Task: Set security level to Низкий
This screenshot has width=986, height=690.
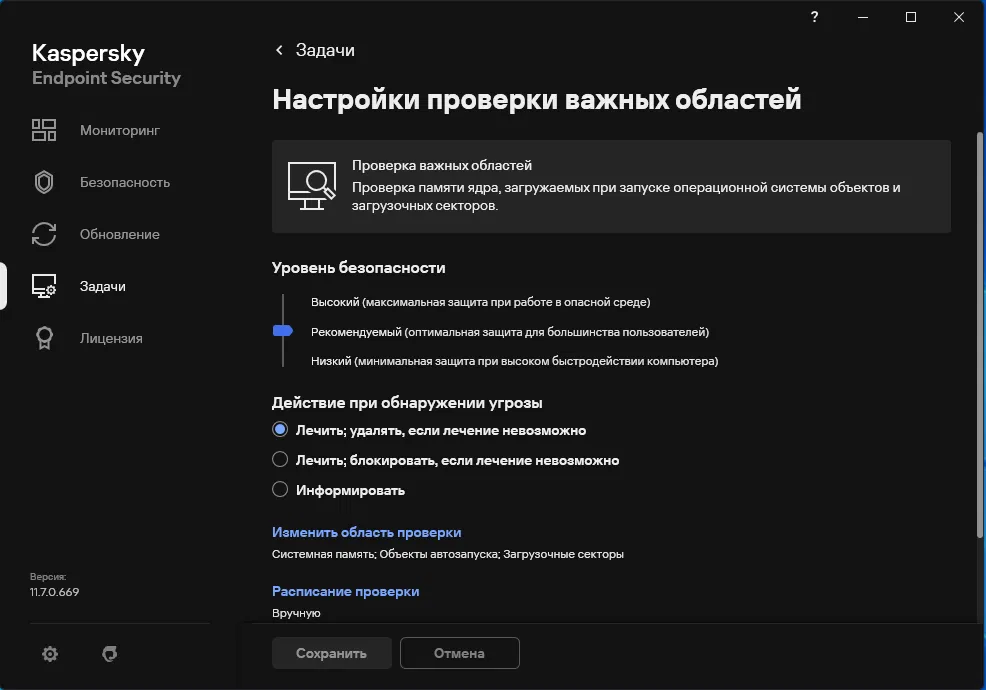Action: pos(514,361)
